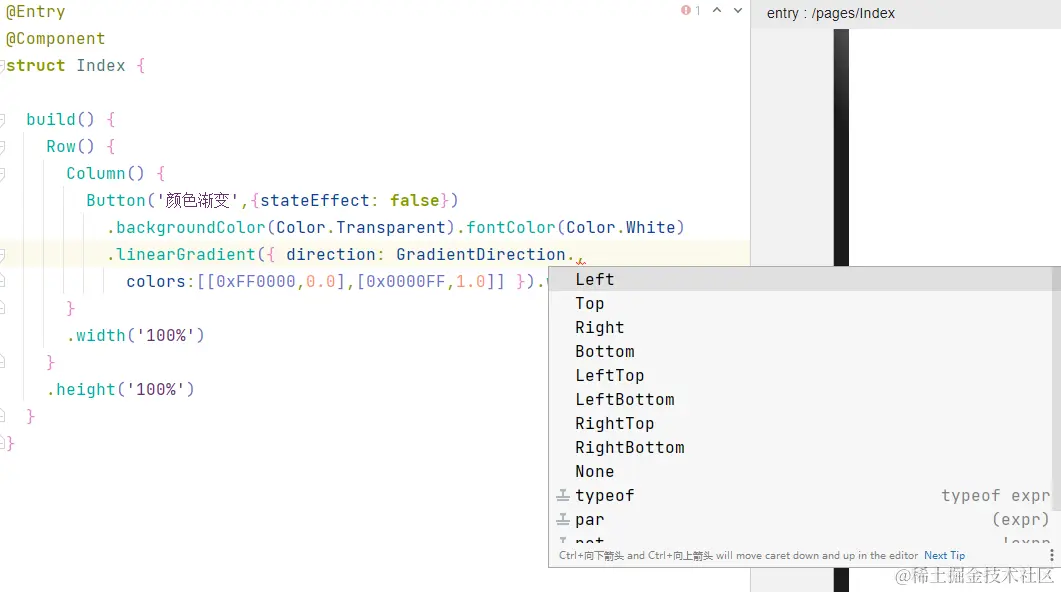The image size is (1061, 592).
Task: Collapse the Column() code block
Action: click(3, 174)
